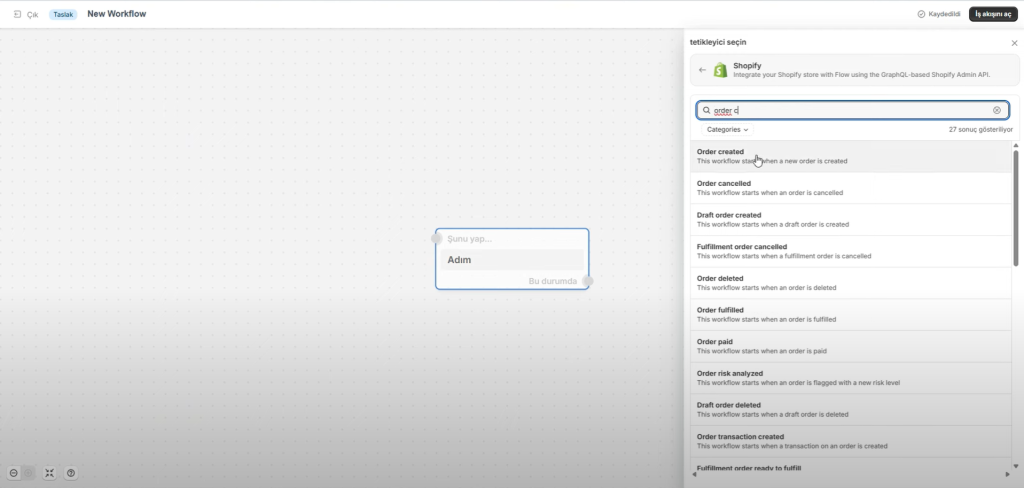The width and height of the screenshot is (1024, 488).
Task: Click inside the trigger search input
Action: pyautogui.click(x=850, y=110)
